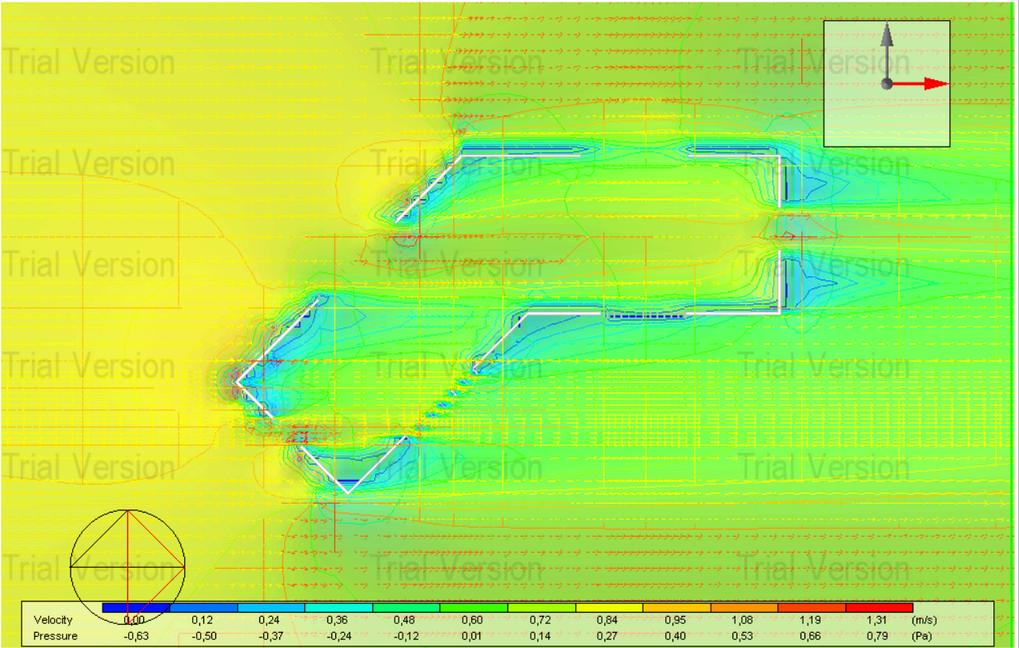Click velocity value 0,00

(135, 621)
